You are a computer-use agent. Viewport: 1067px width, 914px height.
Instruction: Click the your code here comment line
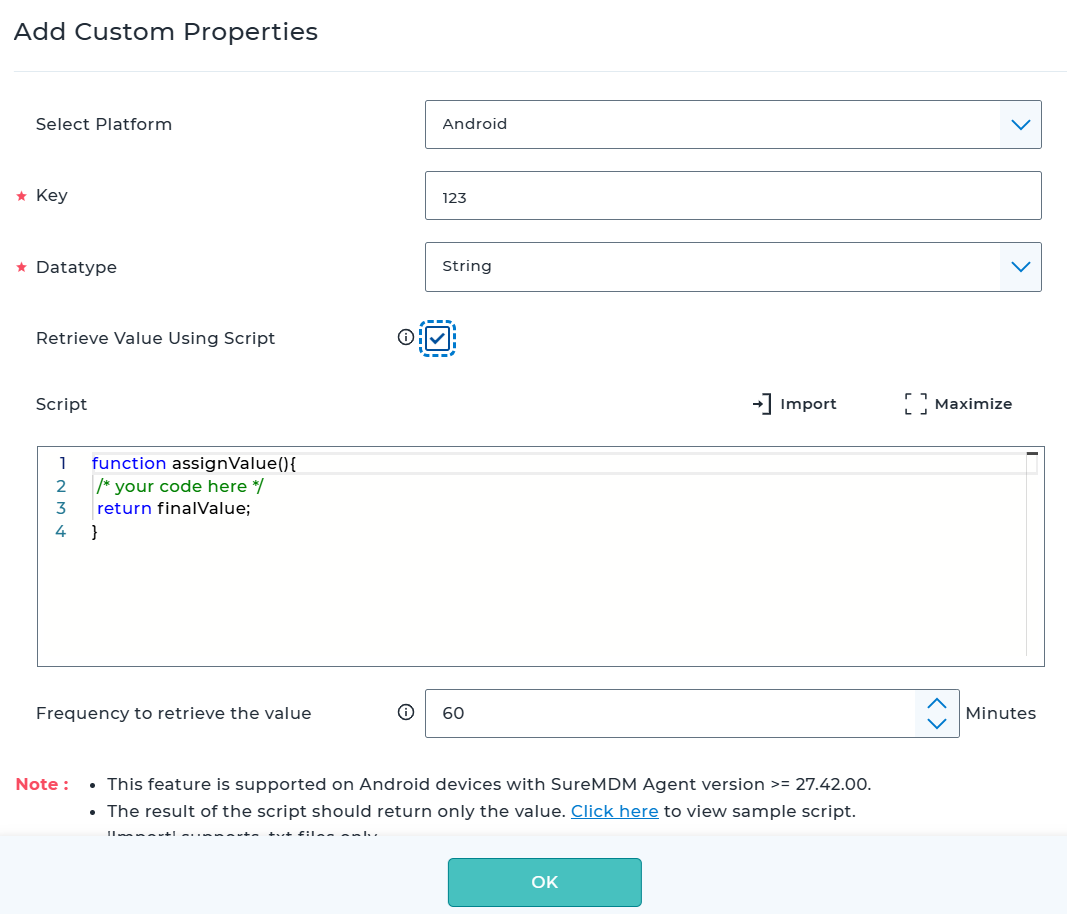180,487
